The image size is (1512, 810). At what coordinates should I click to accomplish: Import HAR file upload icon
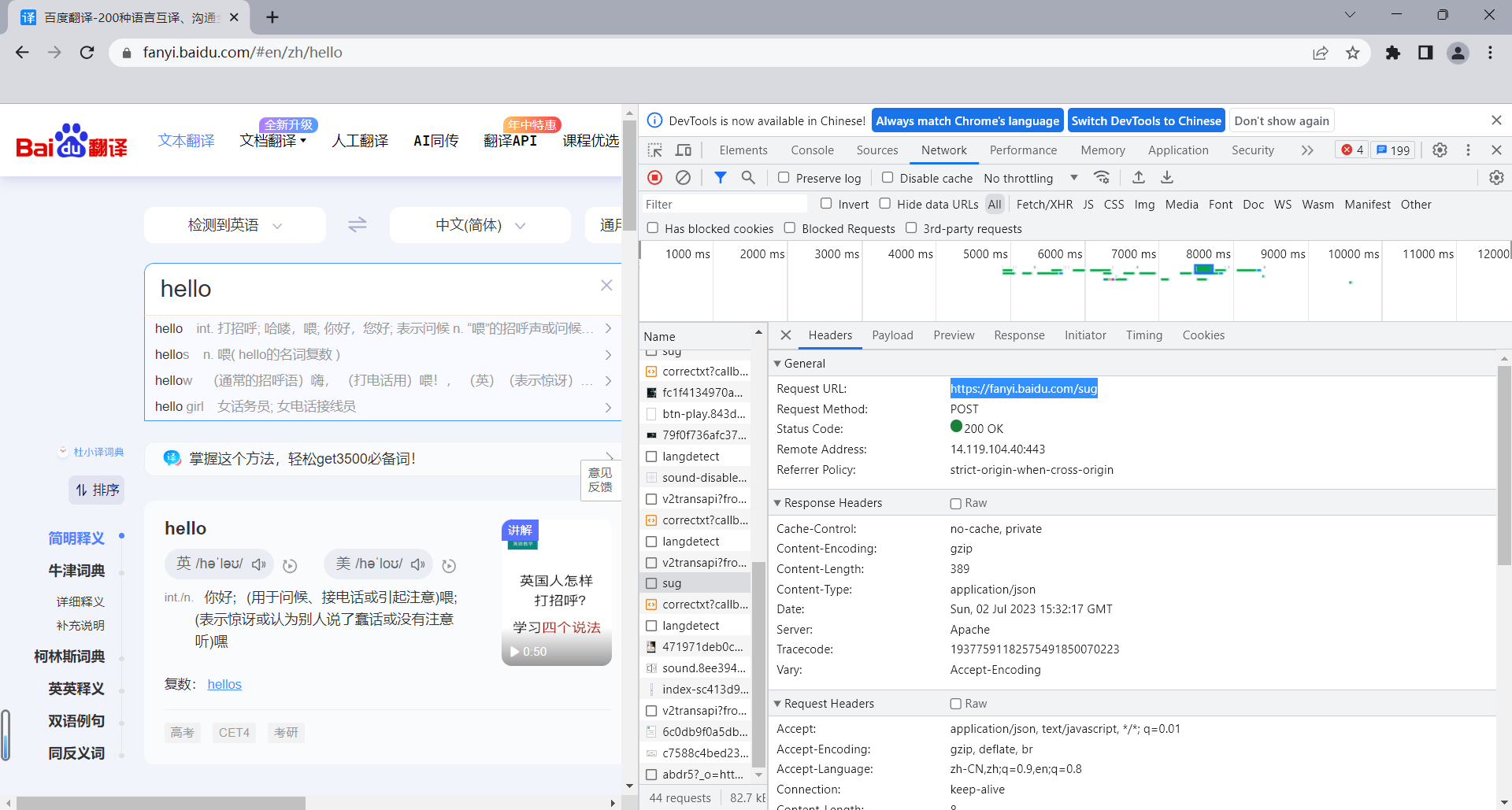[x=1139, y=178]
